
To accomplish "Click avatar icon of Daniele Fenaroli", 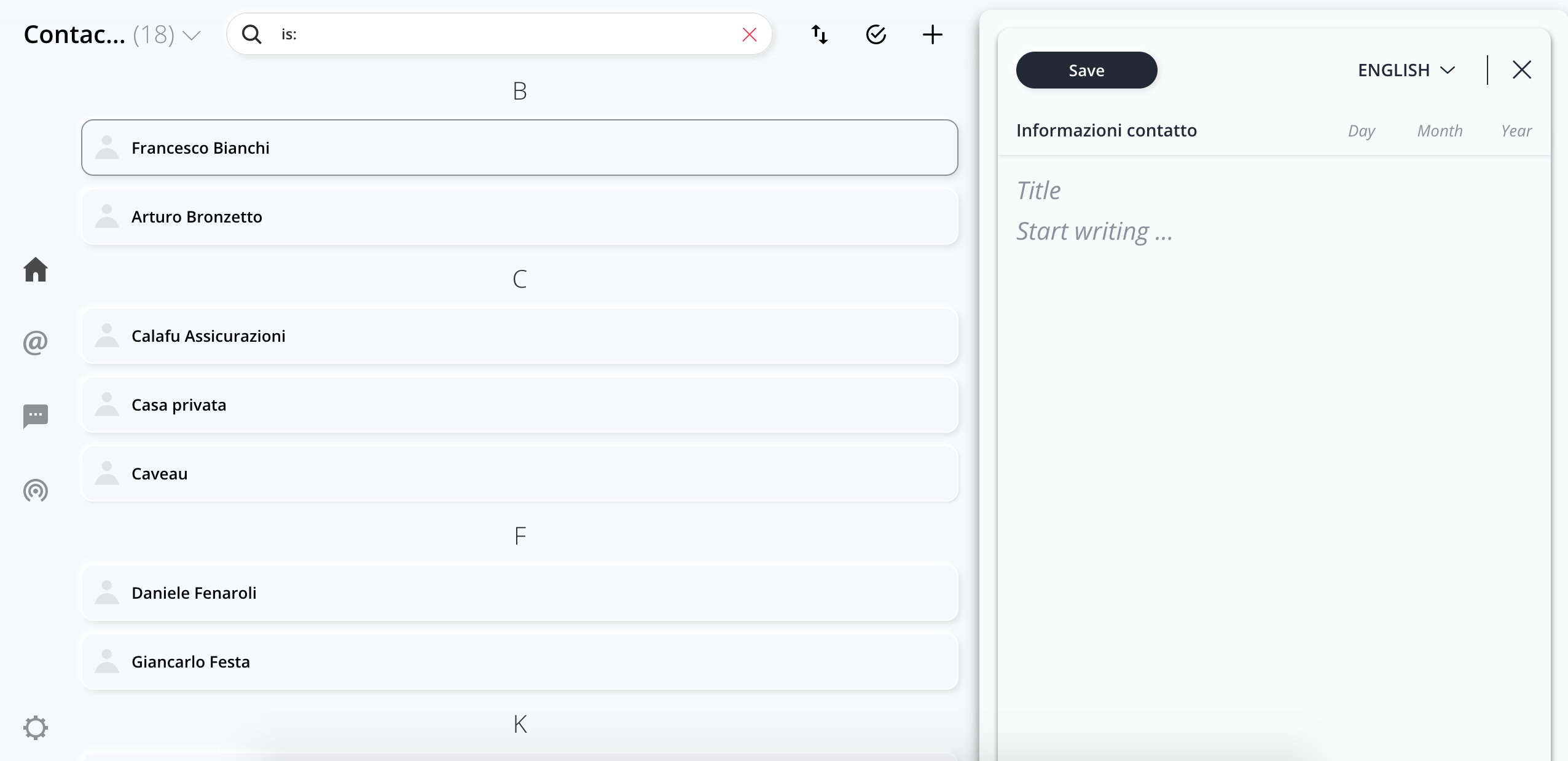I will pos(107,593).
